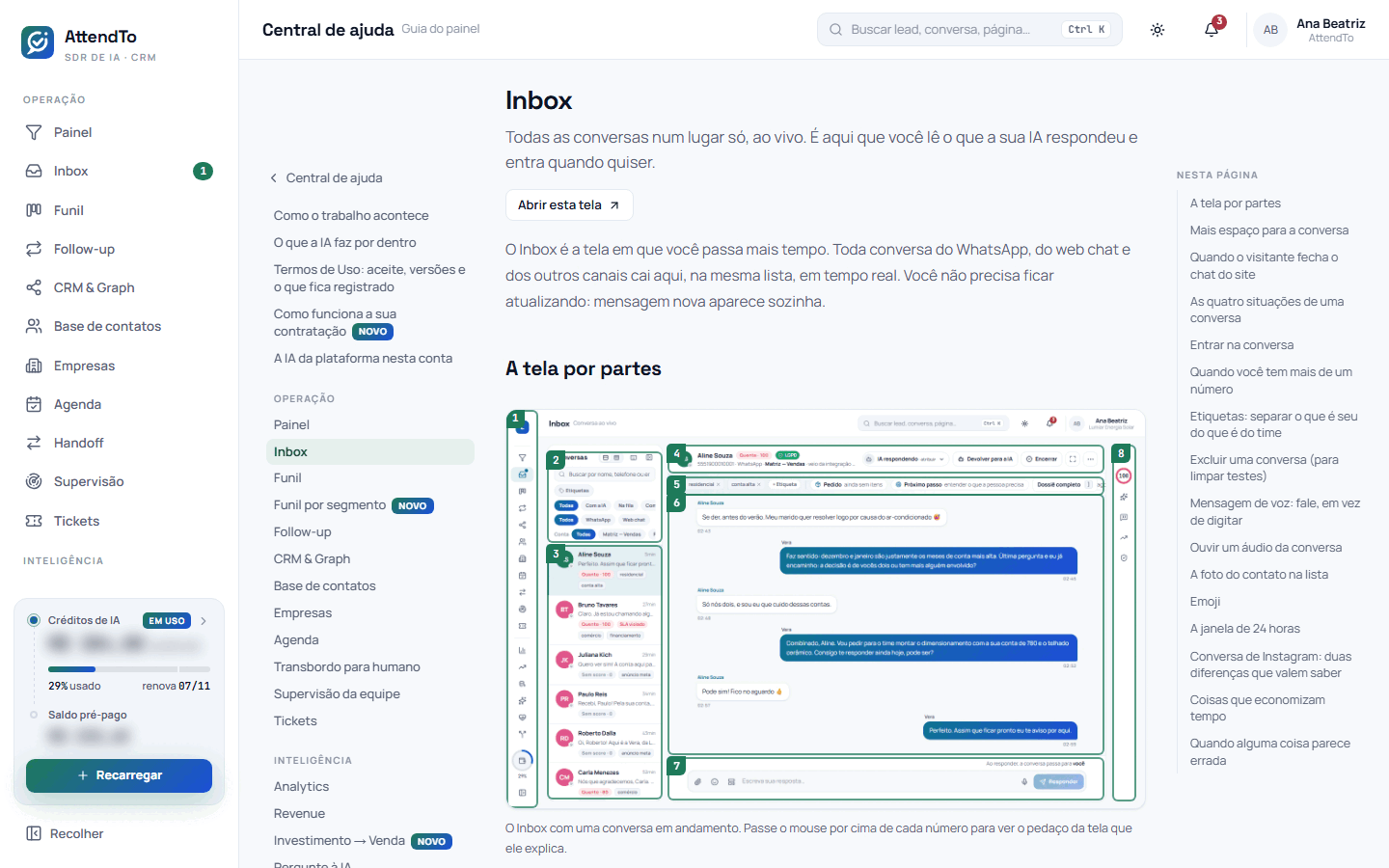
Task: Click the AB user avatar
Action: coord(1270,30)
